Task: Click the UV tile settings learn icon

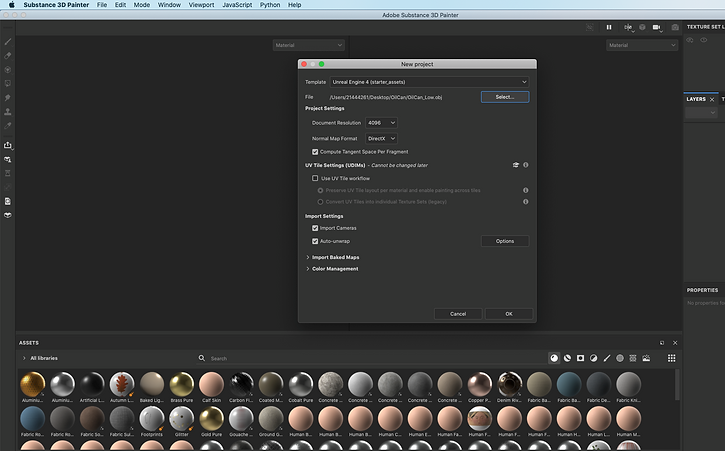Action: click(516, 165)
